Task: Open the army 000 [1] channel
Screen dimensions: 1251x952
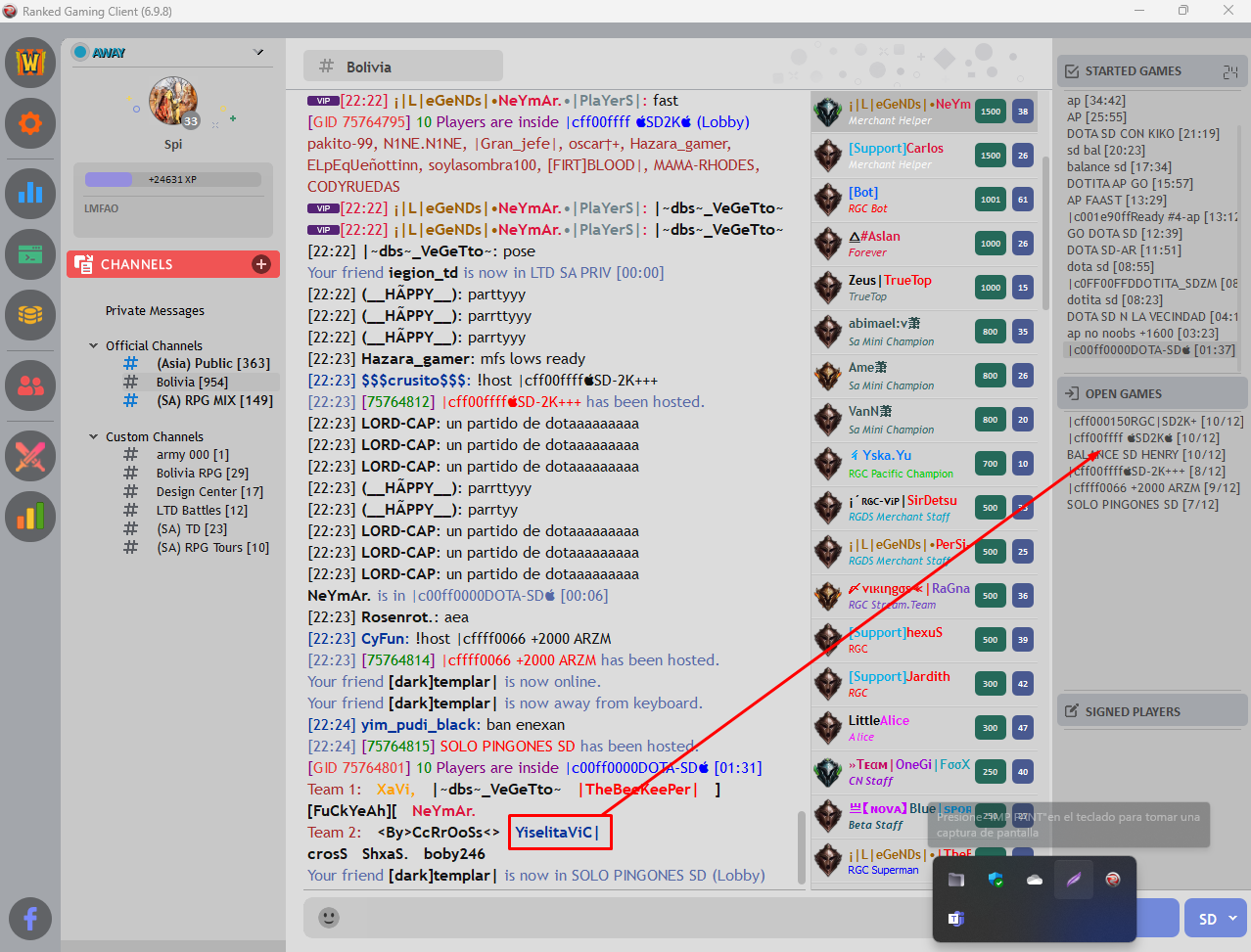Action: point(193,454)
